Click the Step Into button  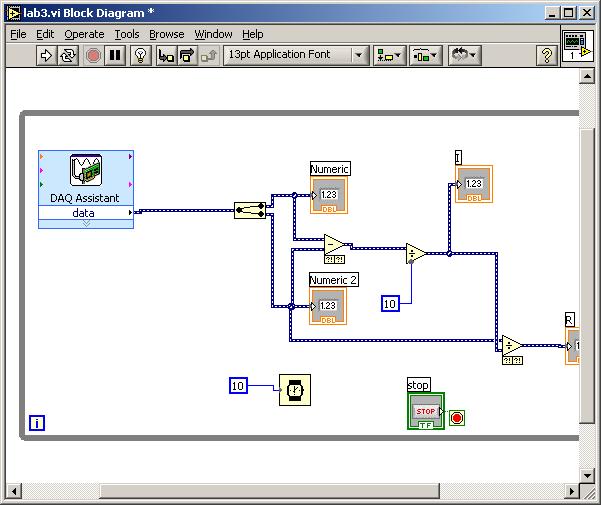pos(166,56)
